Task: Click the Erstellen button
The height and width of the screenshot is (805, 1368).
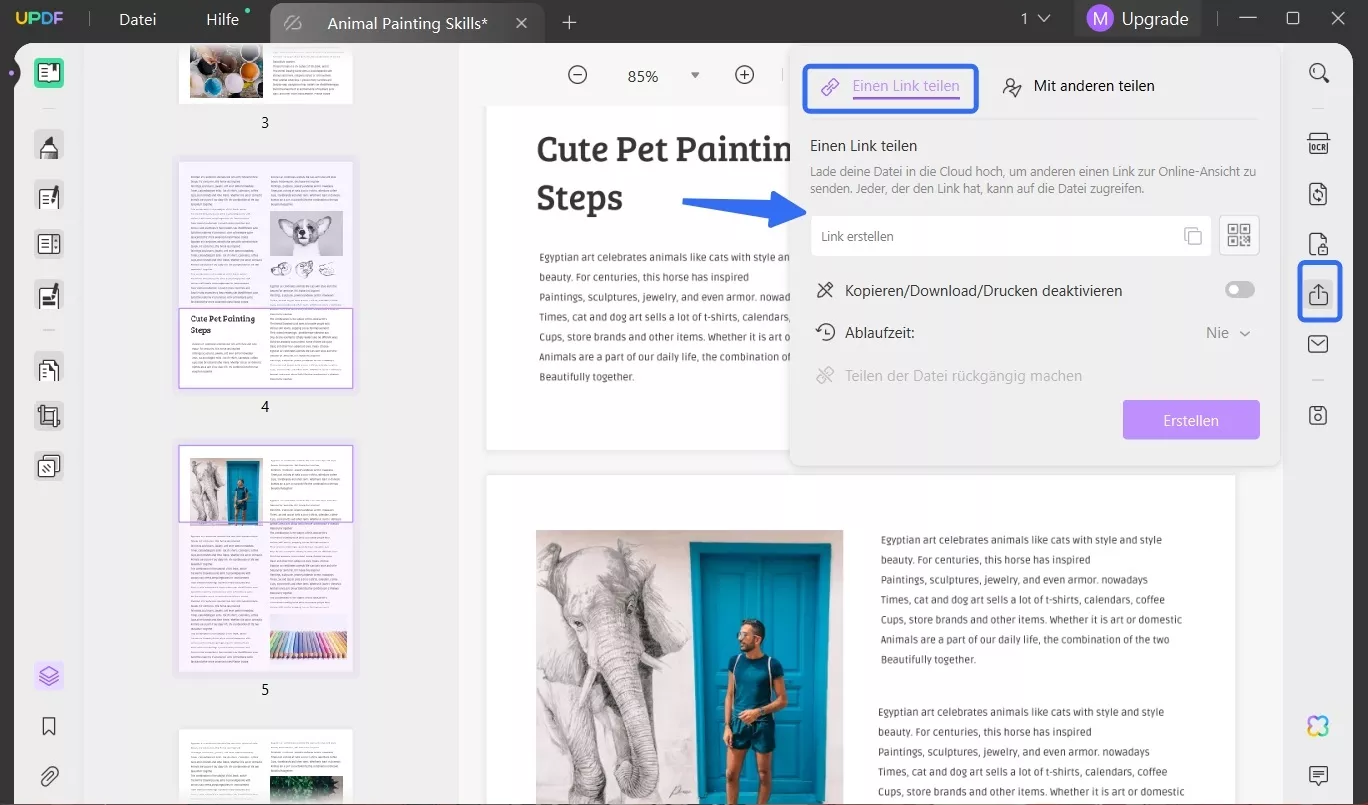Action: (x=1190, y=420)
